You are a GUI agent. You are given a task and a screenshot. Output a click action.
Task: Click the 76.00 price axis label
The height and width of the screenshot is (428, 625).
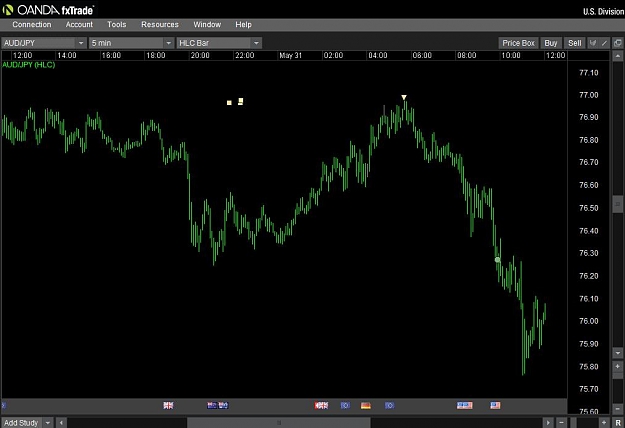589,321
